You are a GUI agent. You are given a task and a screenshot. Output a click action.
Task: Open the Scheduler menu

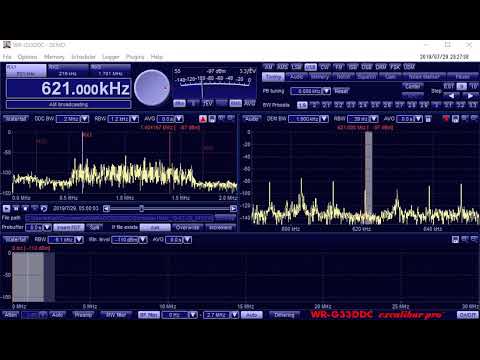click(84, 57)
